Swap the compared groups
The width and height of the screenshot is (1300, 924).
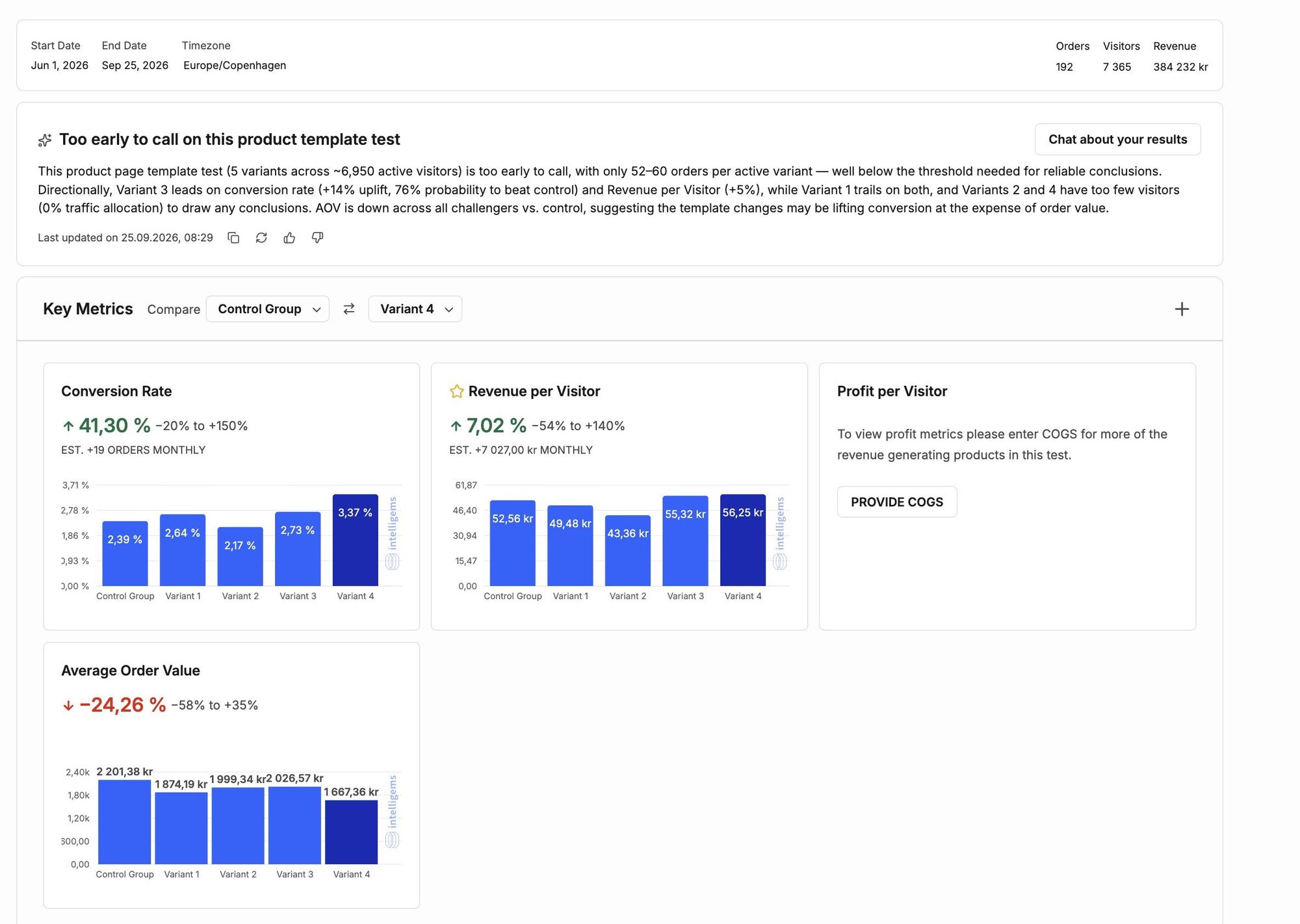(349, 309)
